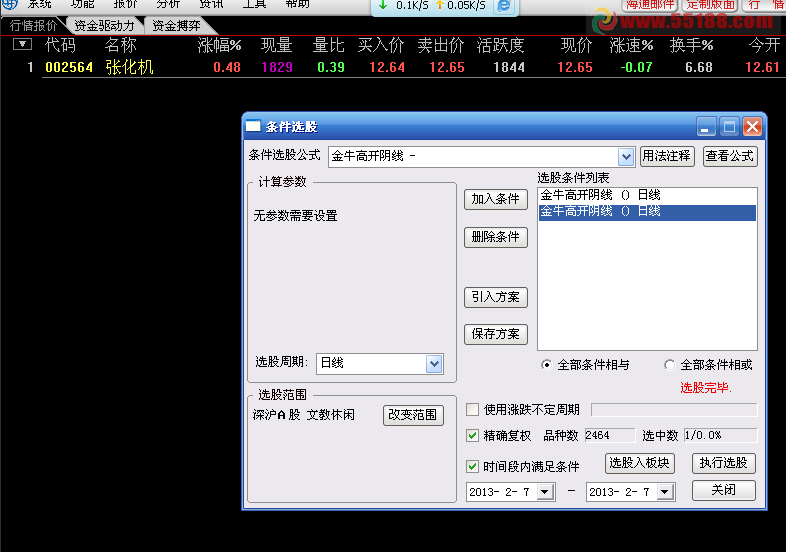Click the 保存方案 button
This screenshot has height=552, width=786.
tap(495, 334)
